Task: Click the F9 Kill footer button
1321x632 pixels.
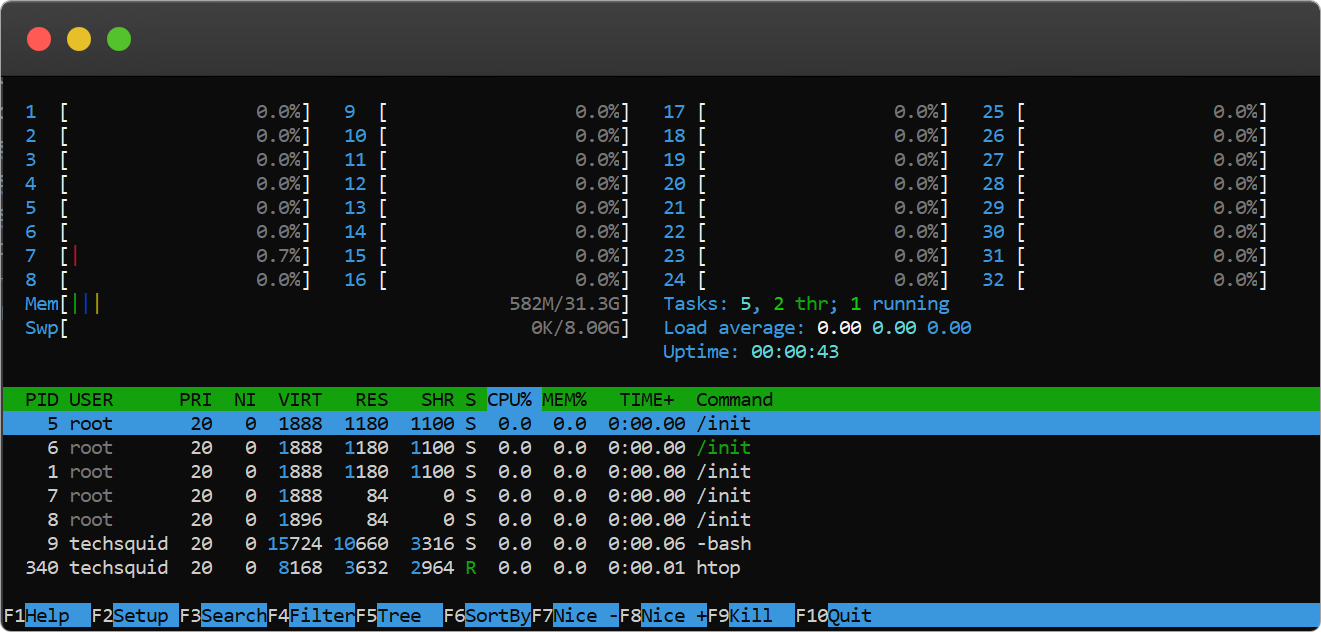Action: (x=751, y=616)
